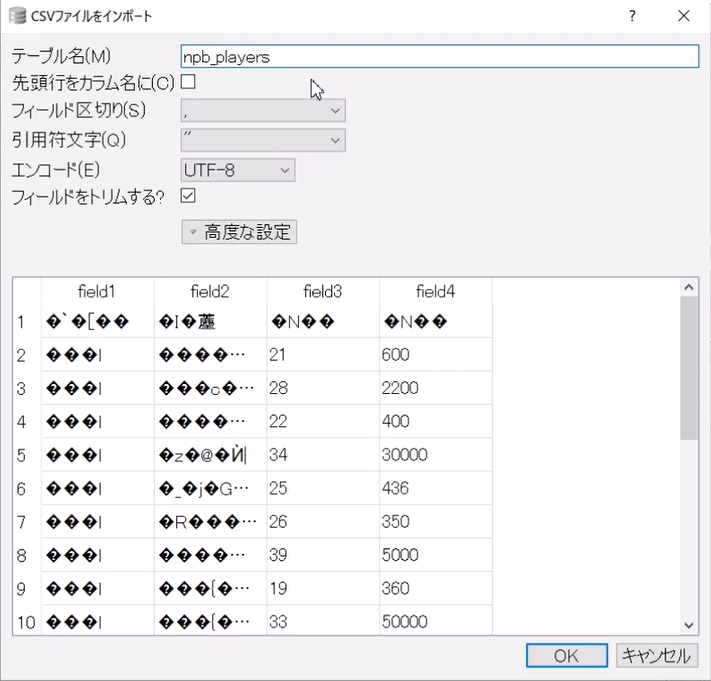Select the field2 column header
711x681 pixels.
pos(210,292)
